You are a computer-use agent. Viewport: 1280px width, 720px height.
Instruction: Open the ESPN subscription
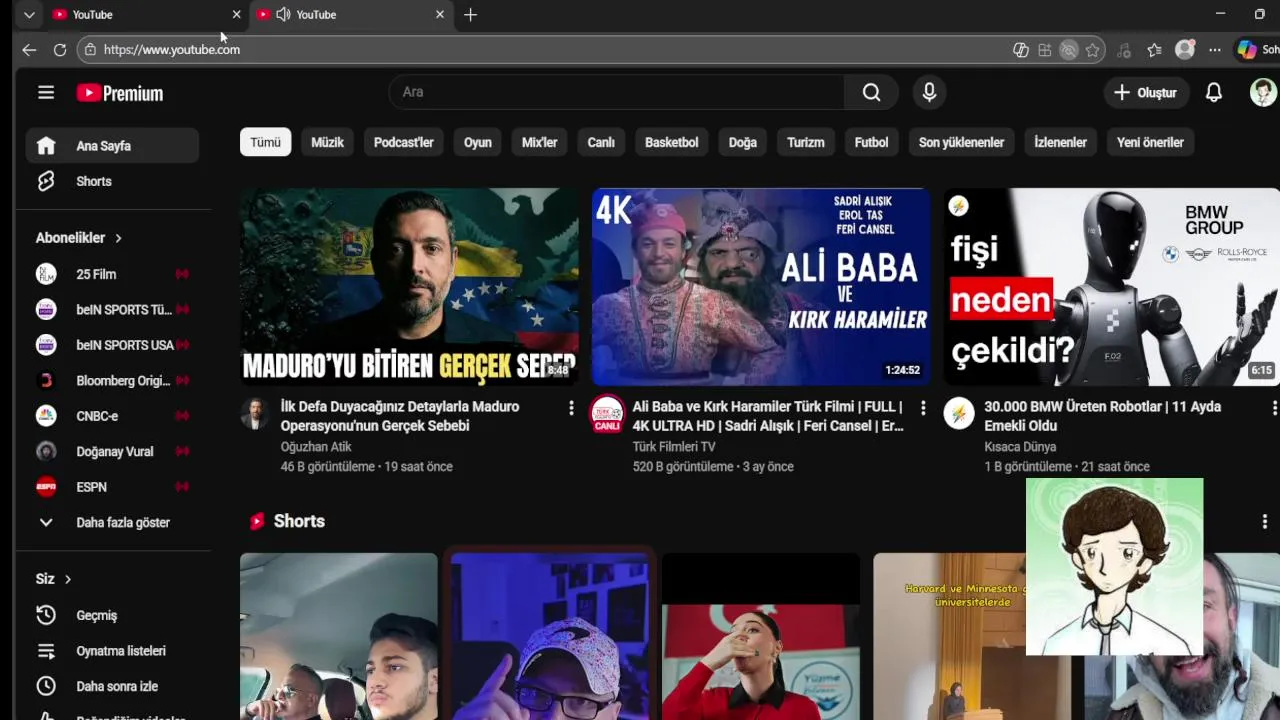click(x=112, y=487)
